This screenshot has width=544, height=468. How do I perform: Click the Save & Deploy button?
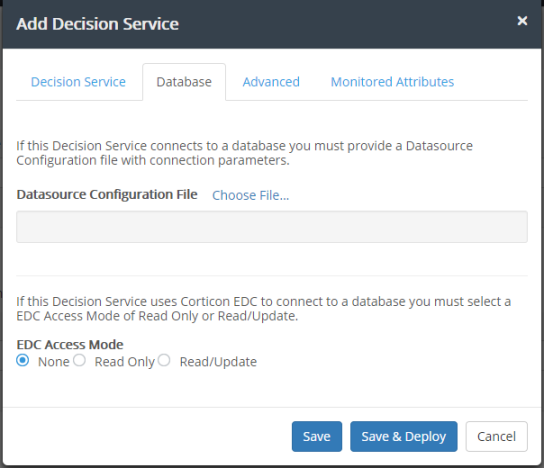403,436
